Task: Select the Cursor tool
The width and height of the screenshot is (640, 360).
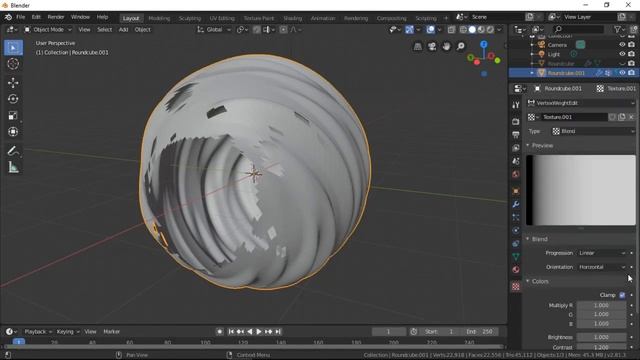Action: [x=13, y=64]
